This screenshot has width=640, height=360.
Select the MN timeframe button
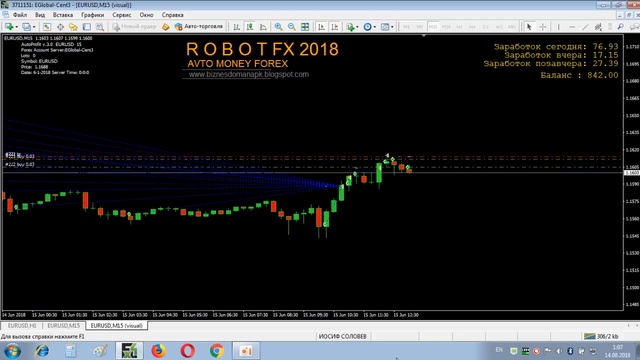pyautogui.click(x=512, y=27)
